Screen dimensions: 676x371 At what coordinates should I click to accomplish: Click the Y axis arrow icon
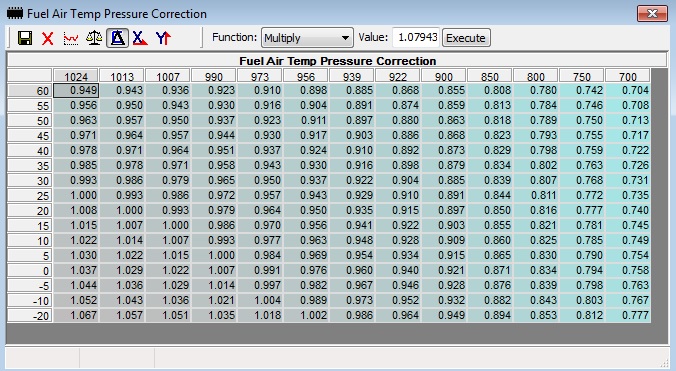(x=163, y=38)
